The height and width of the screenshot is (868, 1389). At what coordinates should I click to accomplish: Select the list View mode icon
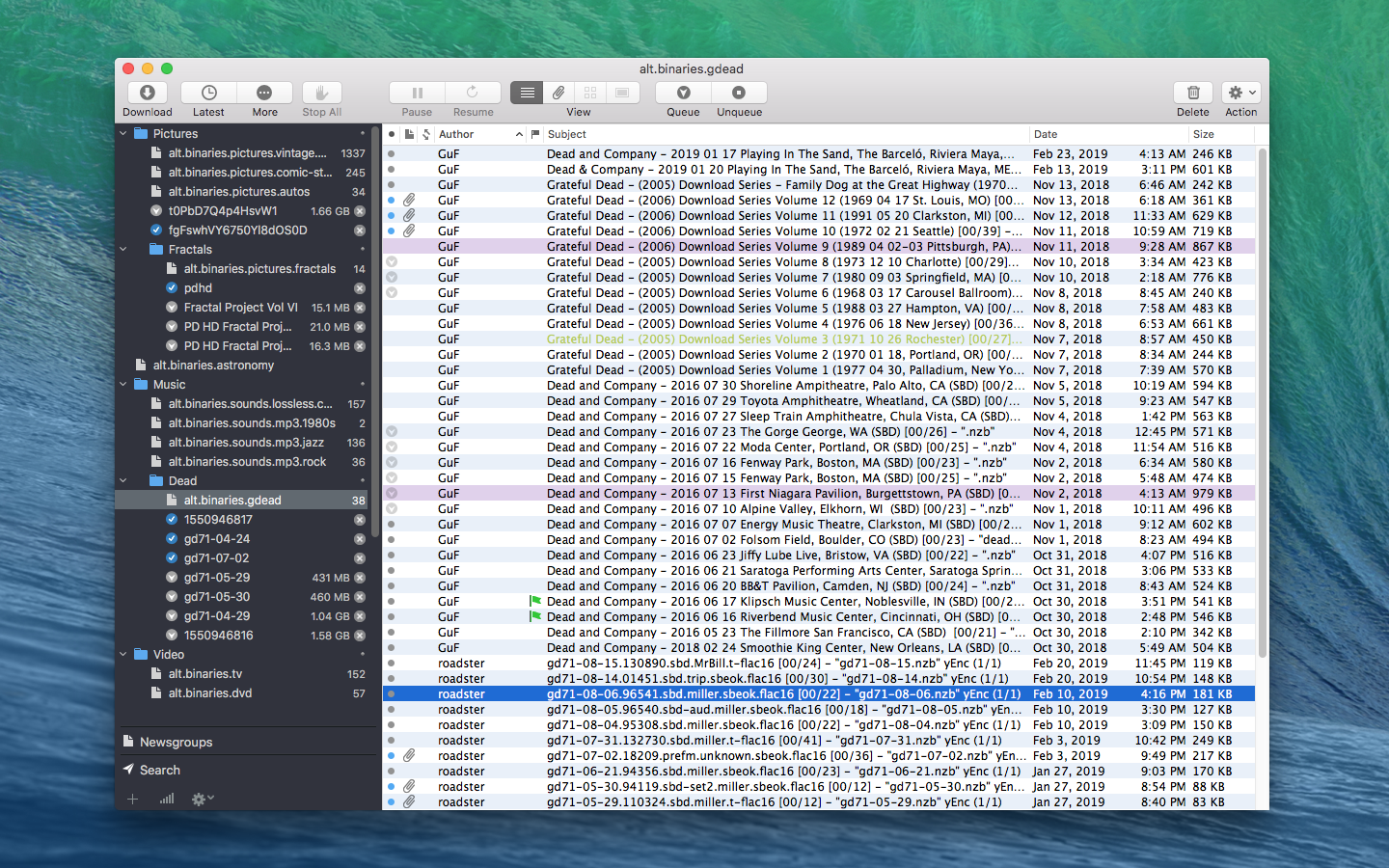527,93
